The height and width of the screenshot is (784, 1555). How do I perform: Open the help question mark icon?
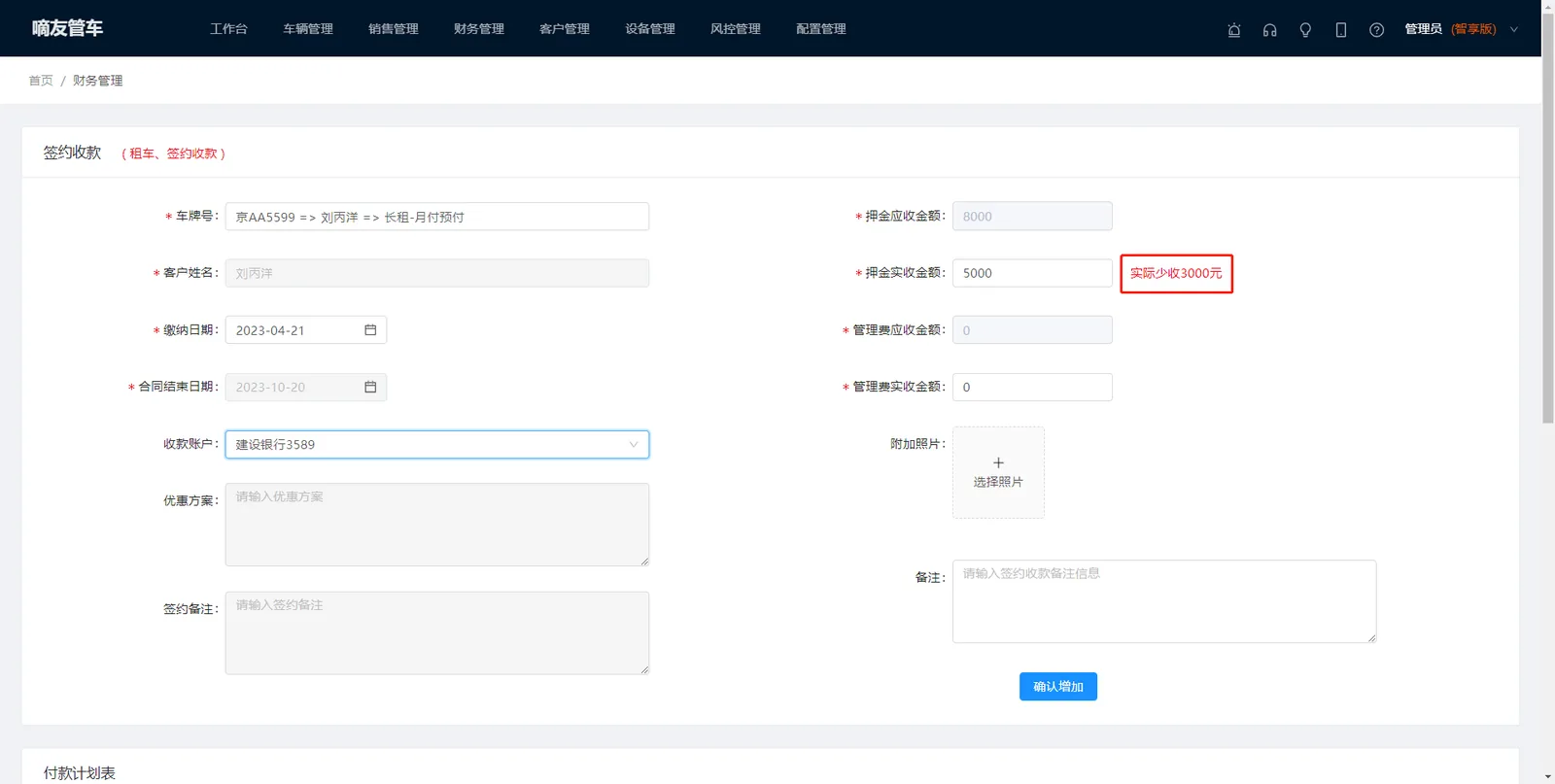point(1376,30)
